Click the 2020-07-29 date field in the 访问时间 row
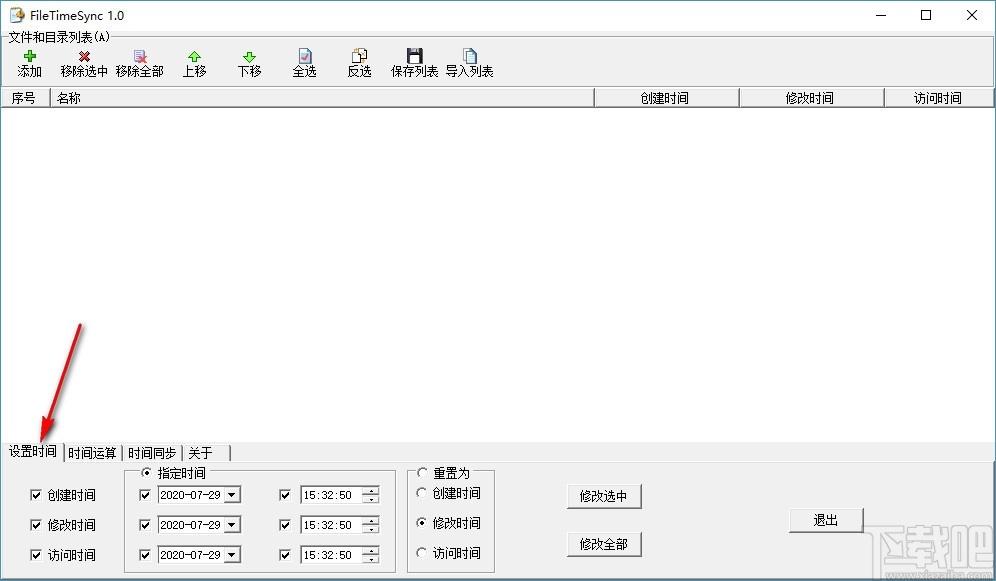This screenshot has height=581, width=996. pos(191,554)
